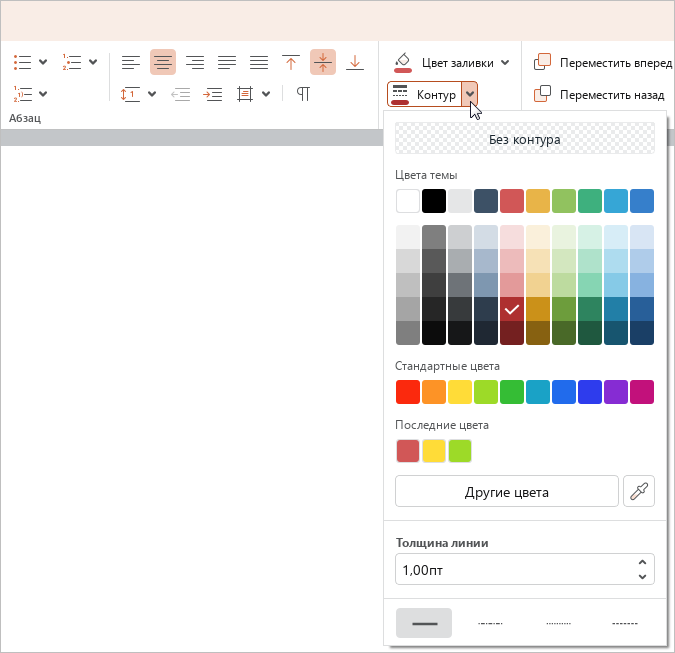The width and height of the screenshot is (675, 653).
Task: Click Переместить вперед button
Action: [603, 63]
